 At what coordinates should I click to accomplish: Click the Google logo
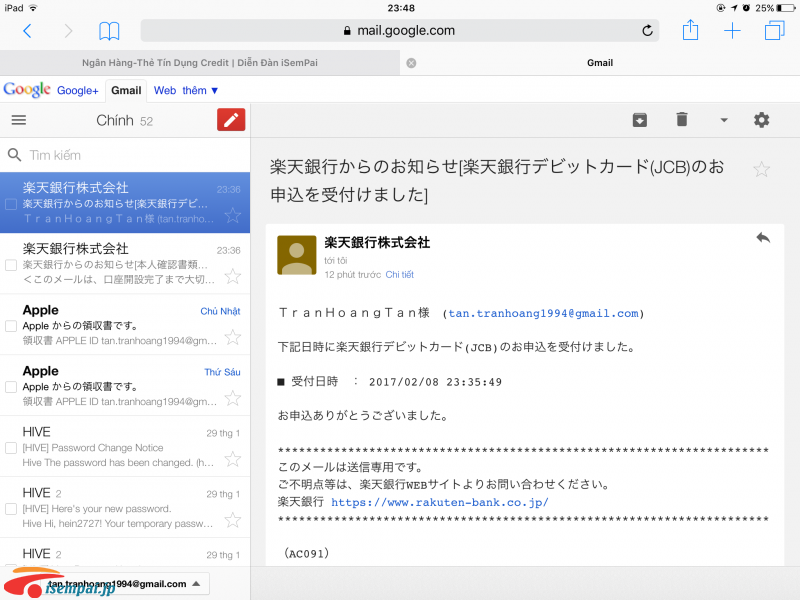click(27, 89)
